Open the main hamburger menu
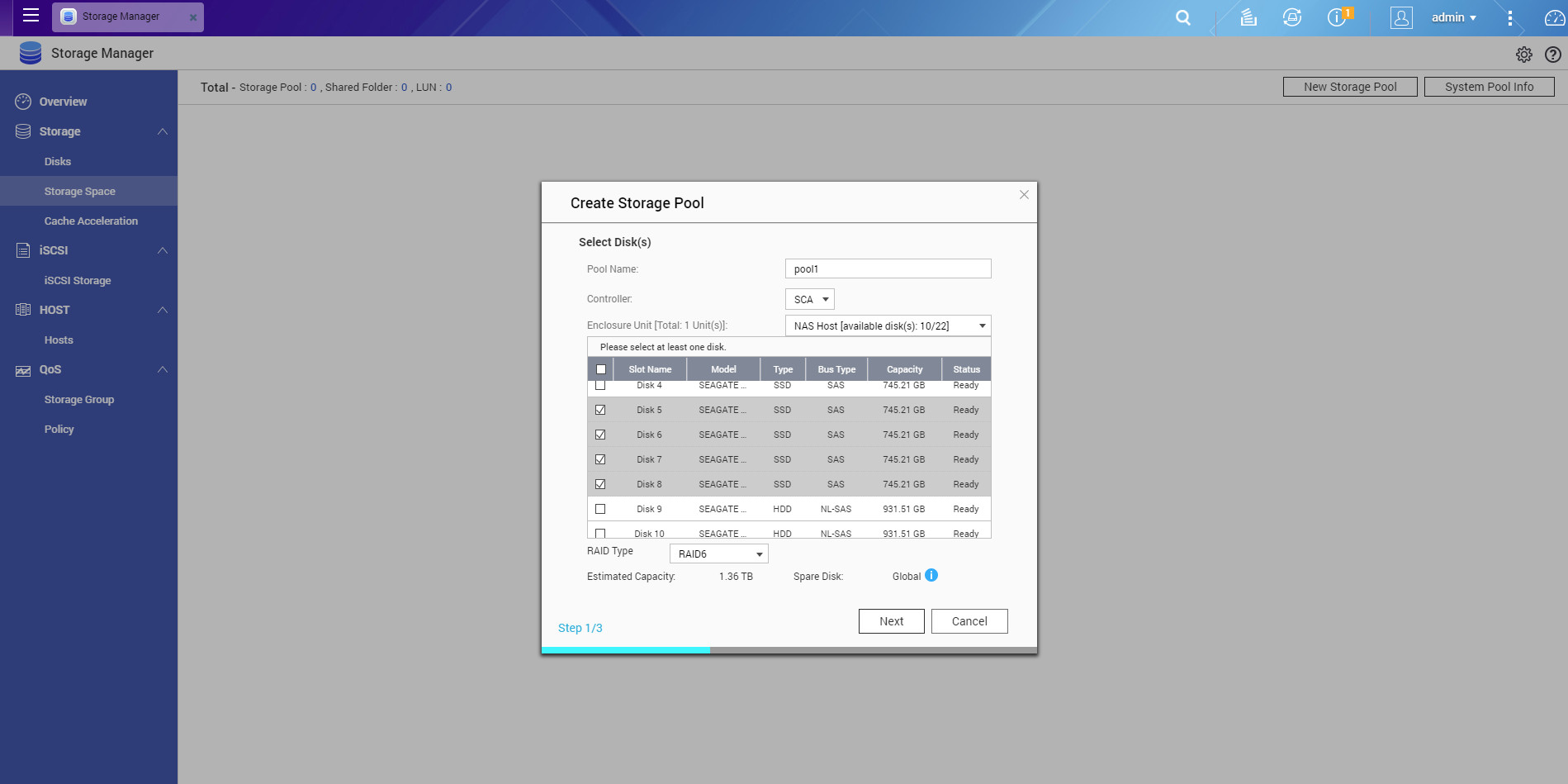 [31, 16]
